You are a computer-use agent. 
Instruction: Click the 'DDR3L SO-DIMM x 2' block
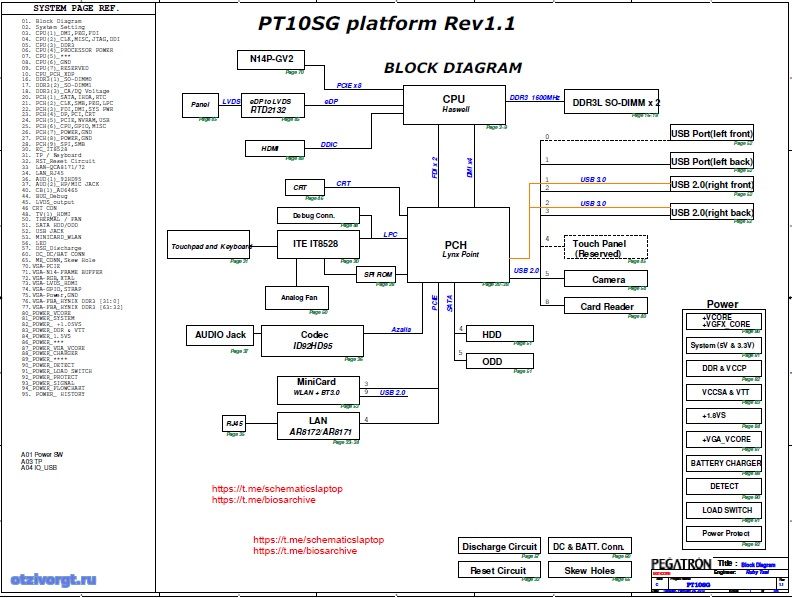coord(612,103)
